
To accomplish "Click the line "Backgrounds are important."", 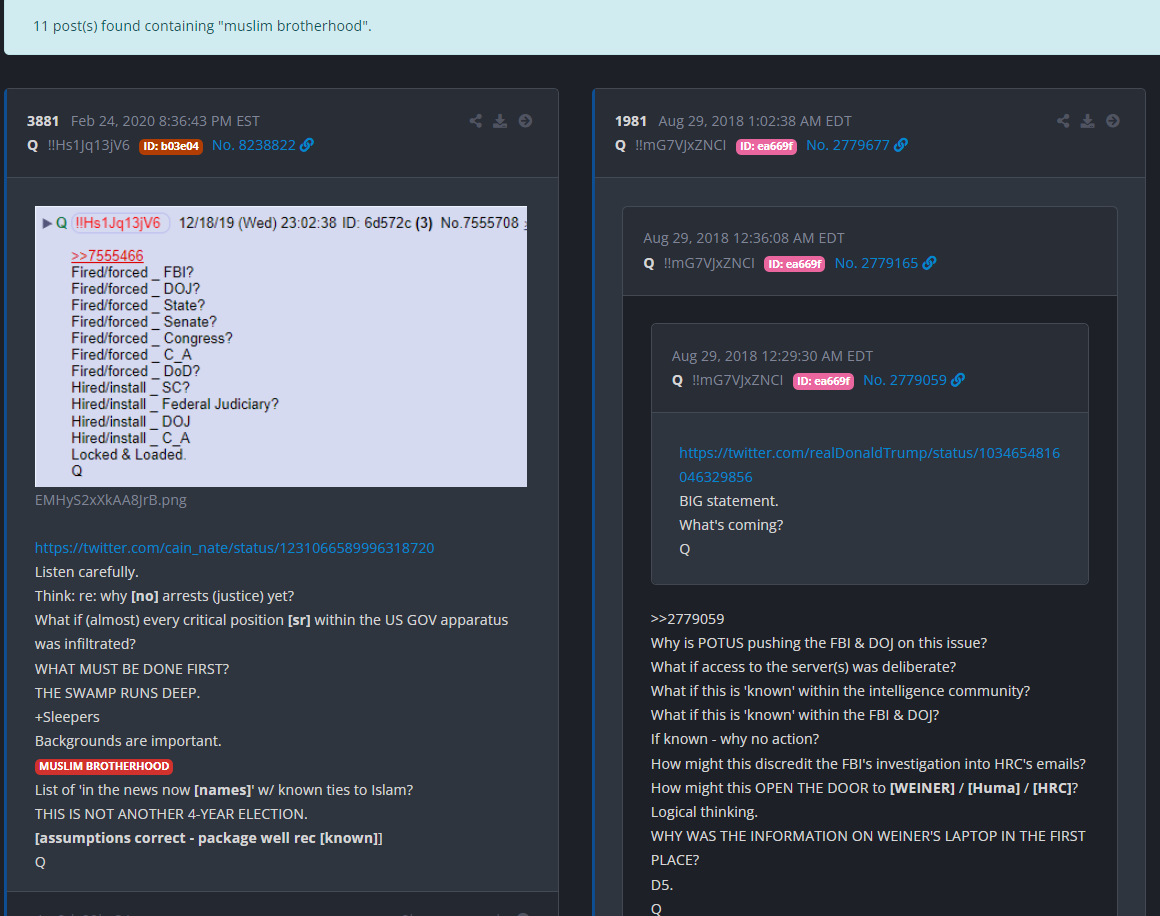I will 128,741.
